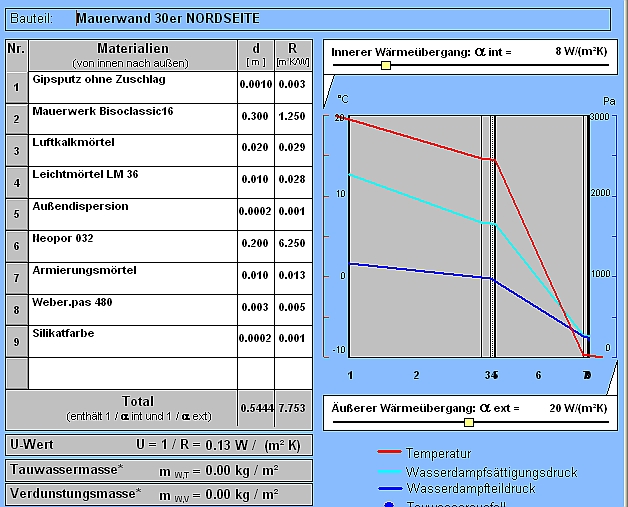This screenshot has width=628, height=507.
Task: Select row number 4 button
Action: point(17,183)
